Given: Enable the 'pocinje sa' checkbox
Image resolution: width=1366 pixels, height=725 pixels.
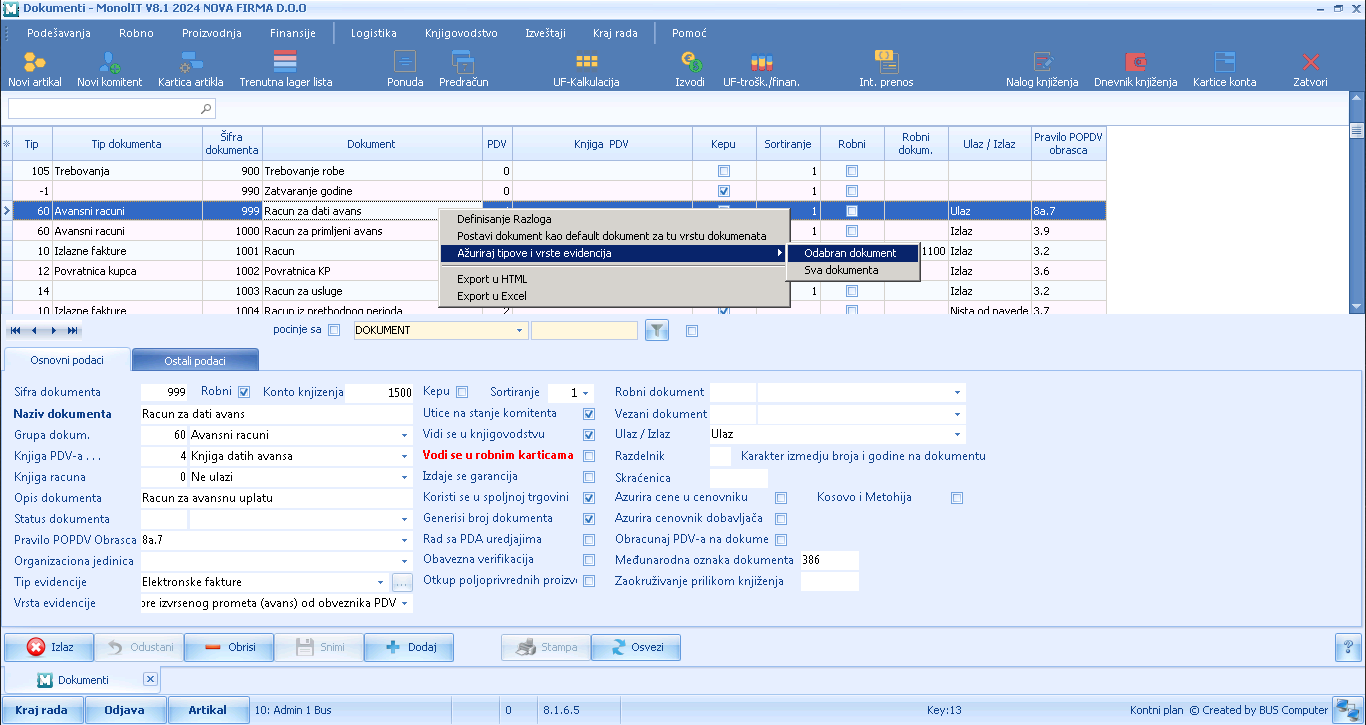Looking at the screenshot, I should pos(334,330).
